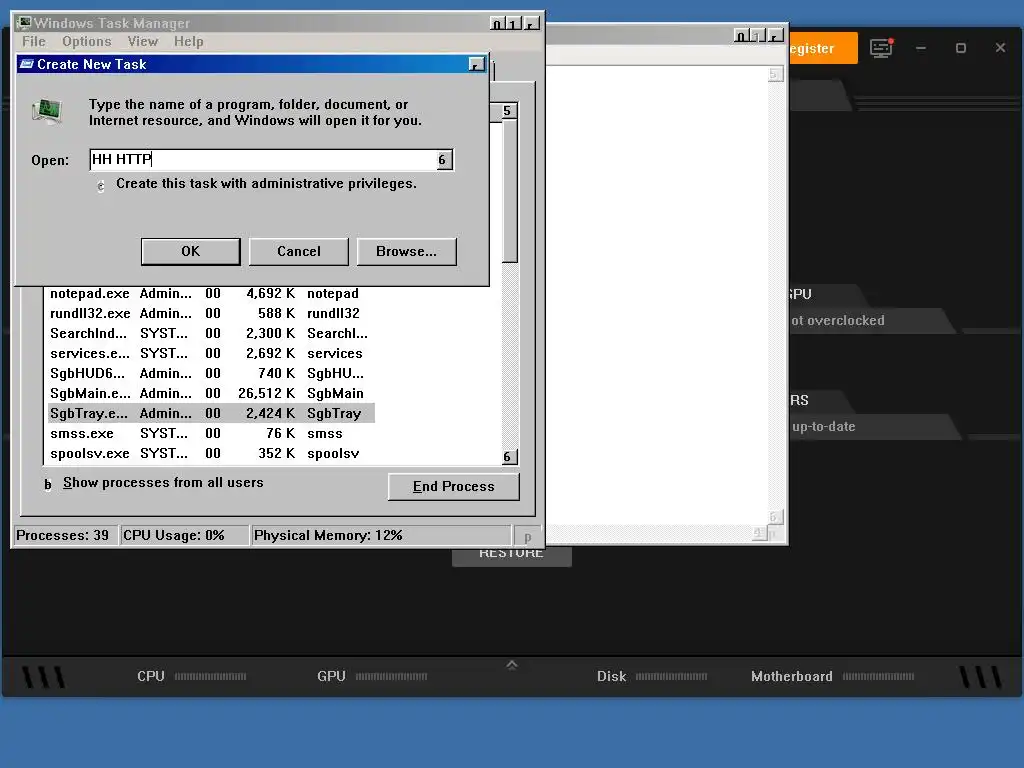
Task: Select the notepad.exe process row
Action: 212,294
